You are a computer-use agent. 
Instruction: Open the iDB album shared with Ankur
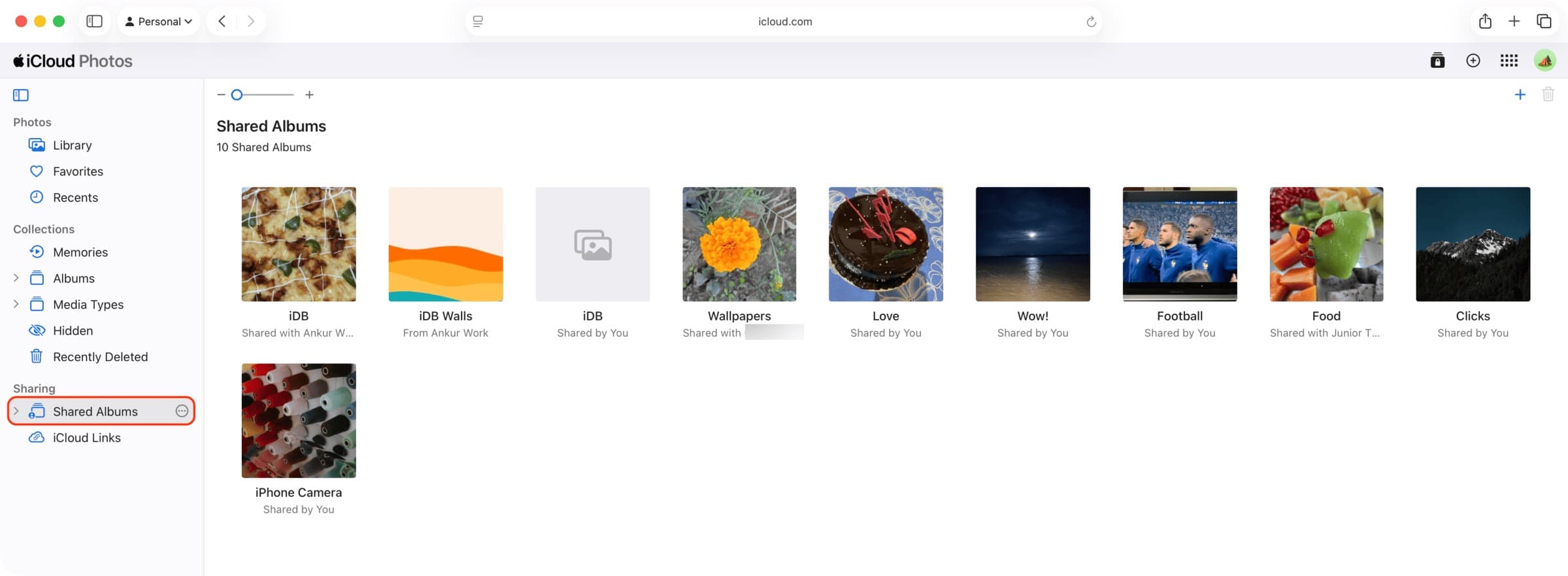coord(299,245)
